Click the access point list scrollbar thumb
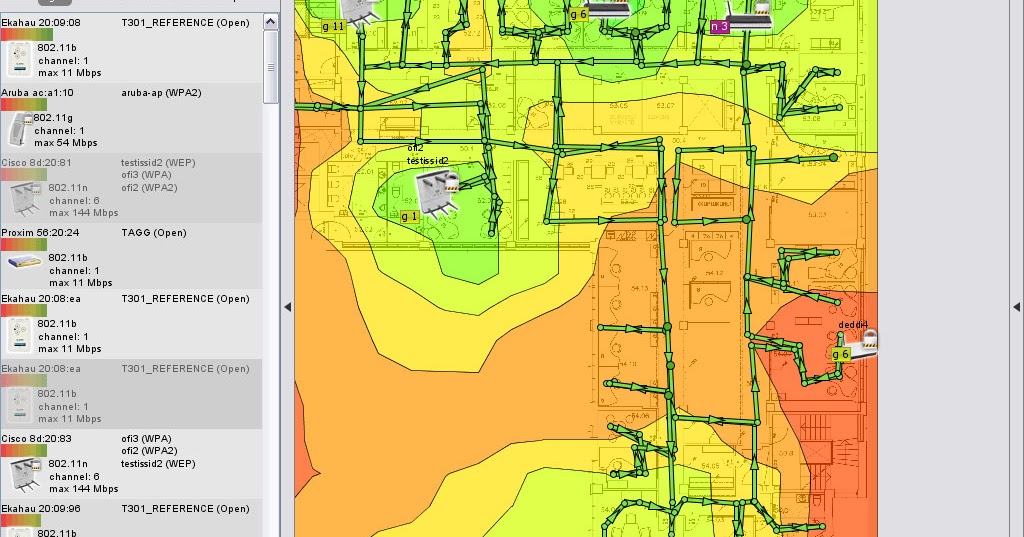The image size is (1024, 537). pos(270,67)
